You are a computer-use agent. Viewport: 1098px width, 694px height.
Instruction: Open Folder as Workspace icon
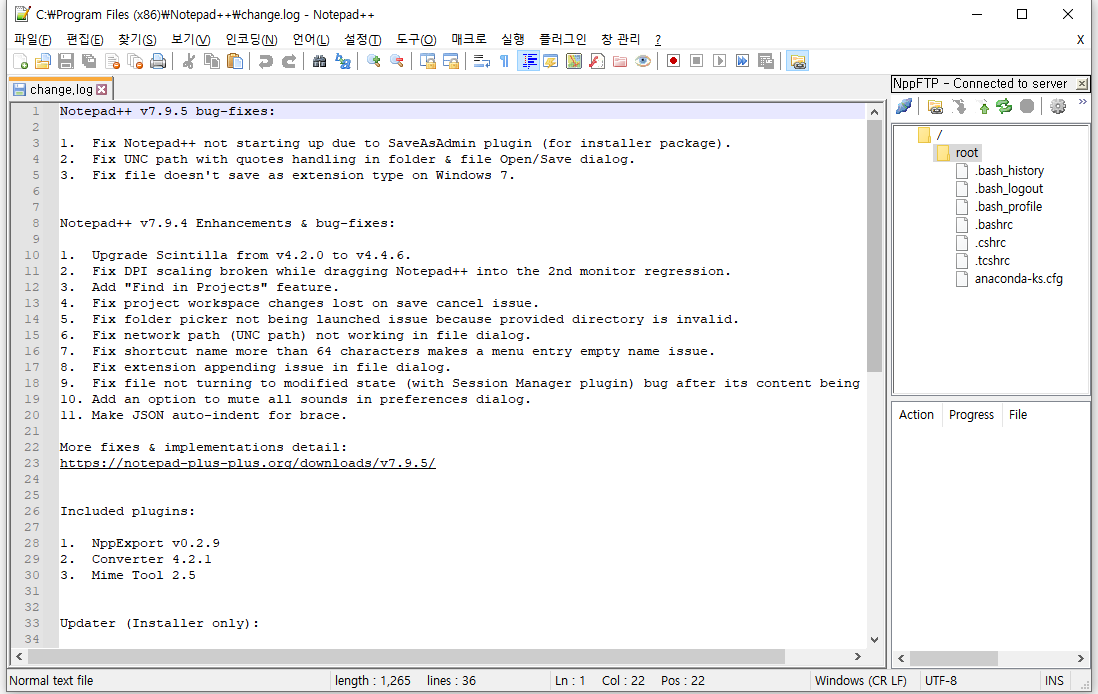point(620,62)
